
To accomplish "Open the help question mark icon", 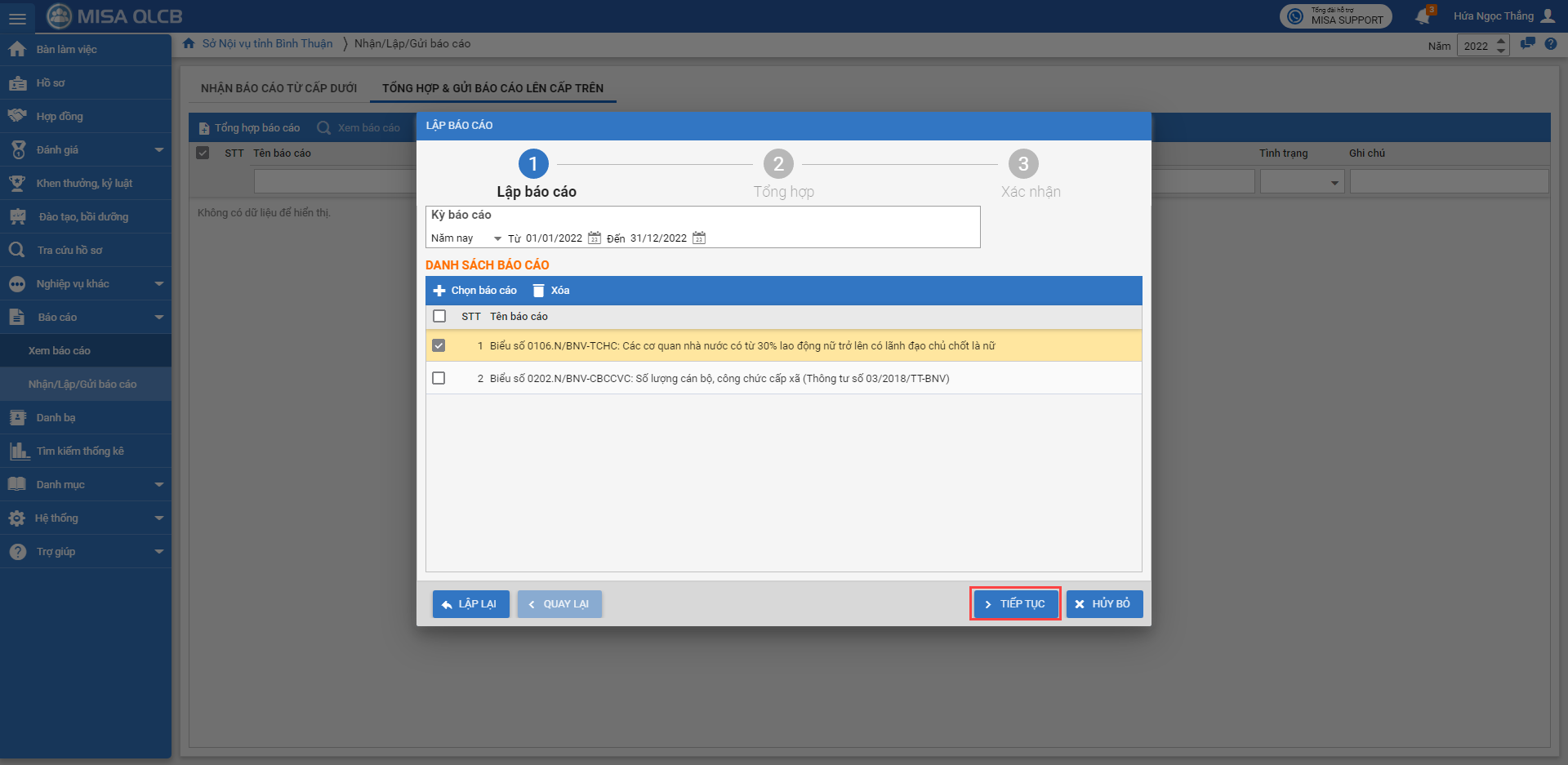I will [1550, 44].
